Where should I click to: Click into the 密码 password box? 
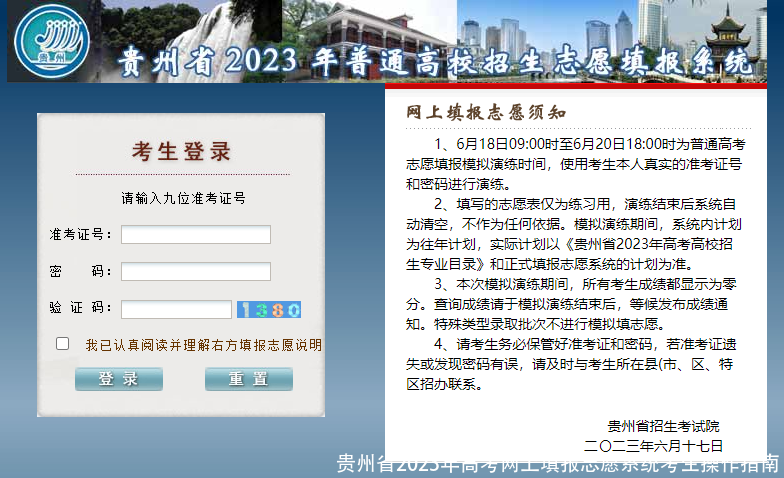(x=196, y=272)
